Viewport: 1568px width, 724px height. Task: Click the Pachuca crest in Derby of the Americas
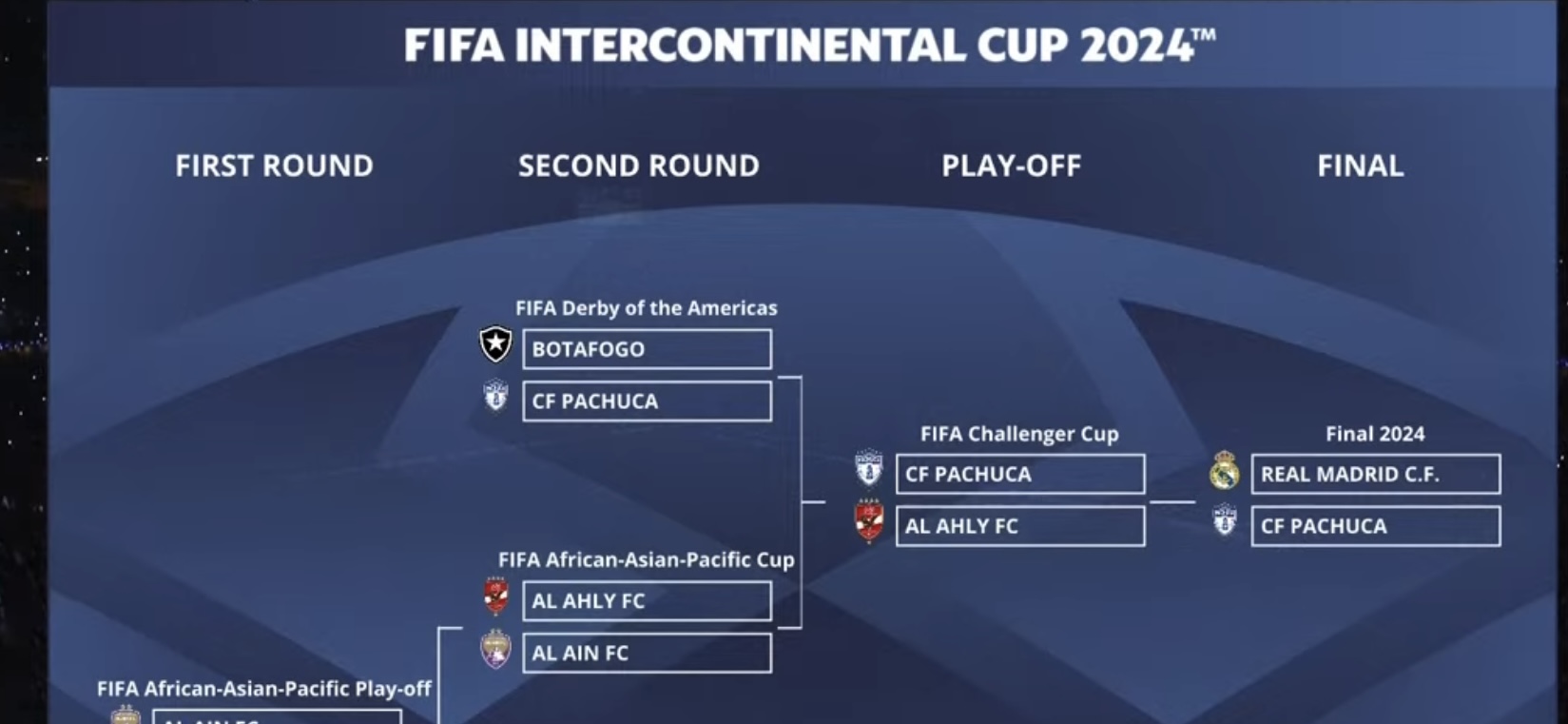(495, 396)
